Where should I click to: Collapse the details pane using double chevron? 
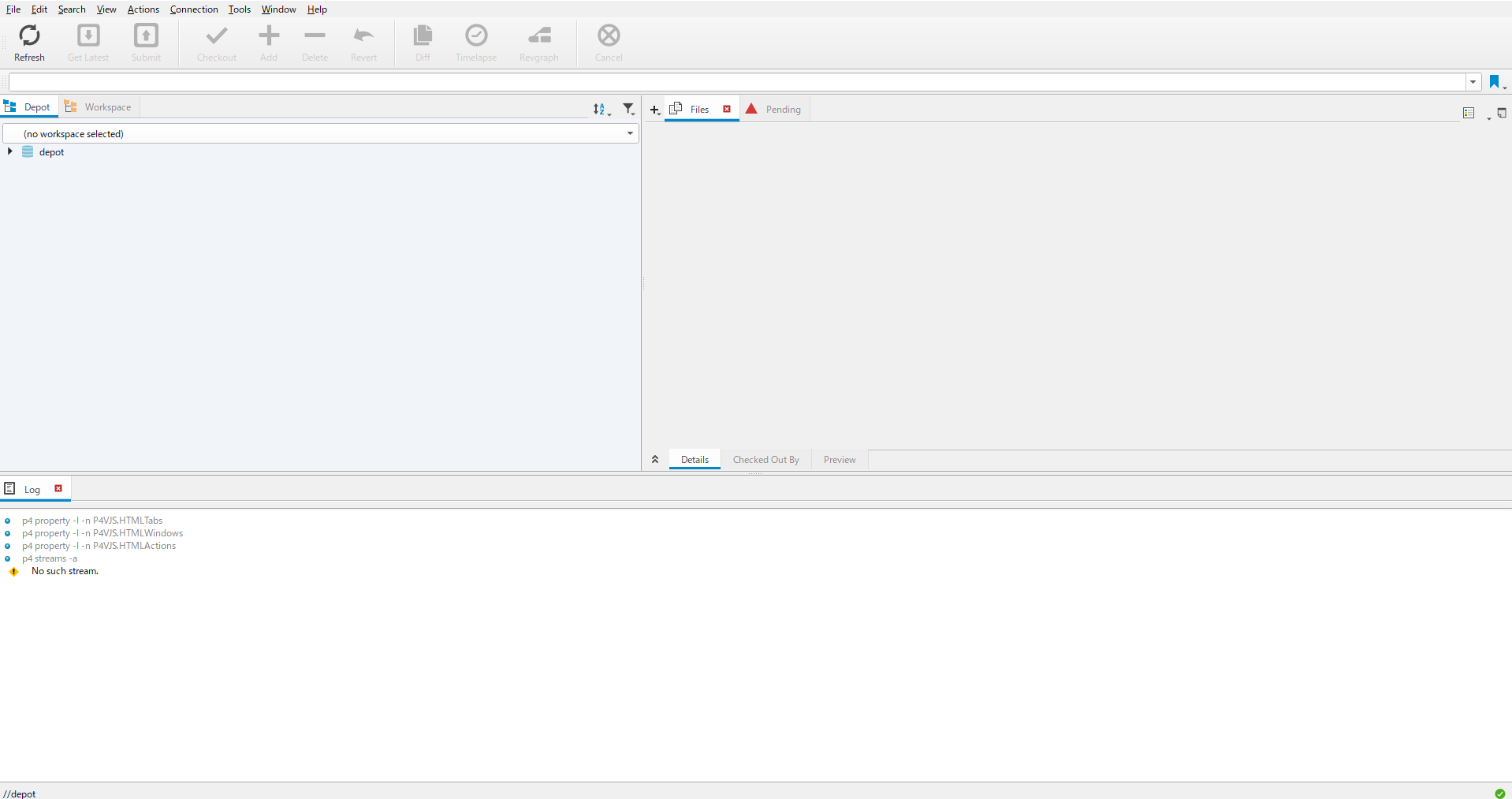point(655,459)
